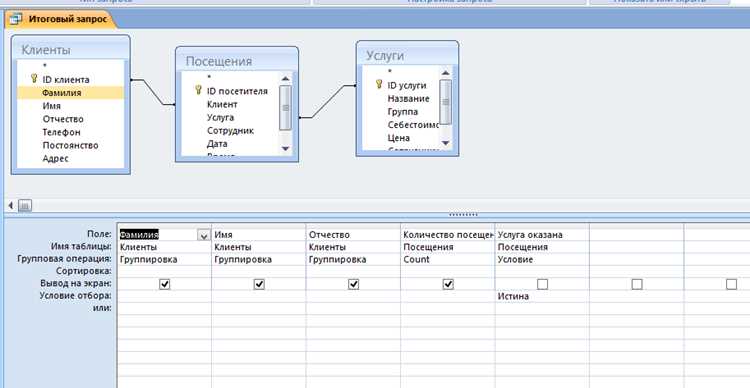
Task: Click the Истина criteria cell
Action: pyautogui.click(x=542, y=296)
